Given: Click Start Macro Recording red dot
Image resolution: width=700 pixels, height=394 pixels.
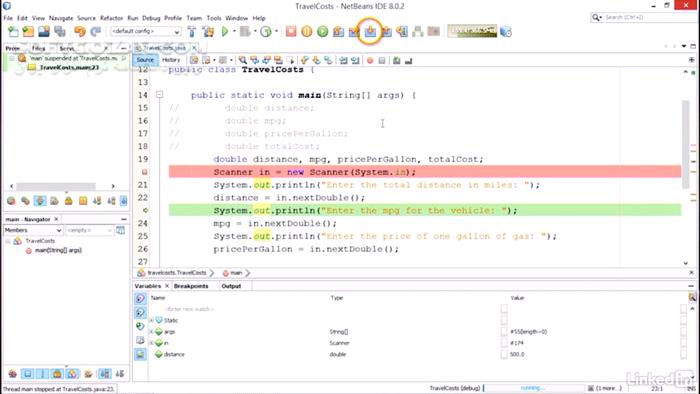Looking at the screenshot, I should point(370,60).
